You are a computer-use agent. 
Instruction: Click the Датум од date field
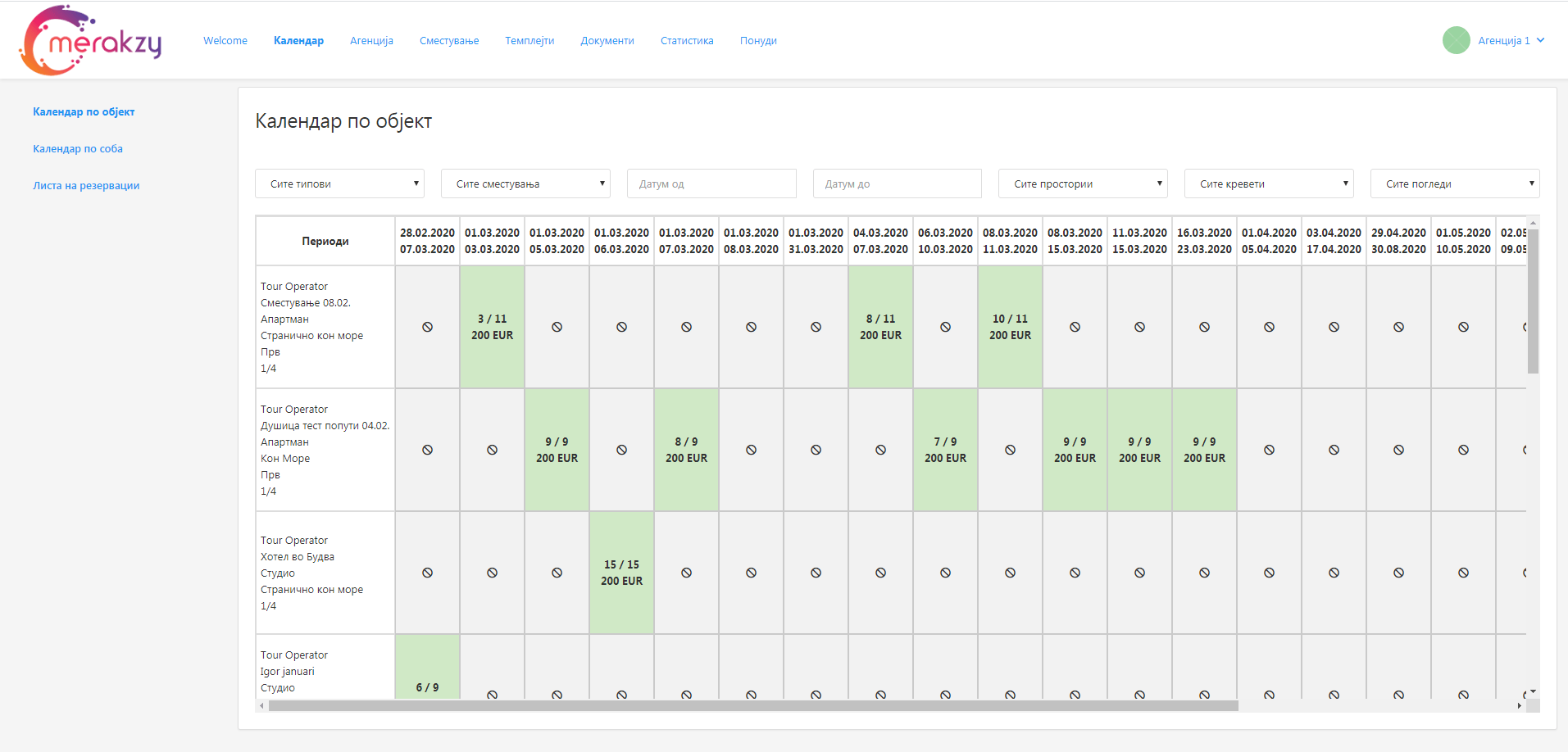click(x=711, y=183)
